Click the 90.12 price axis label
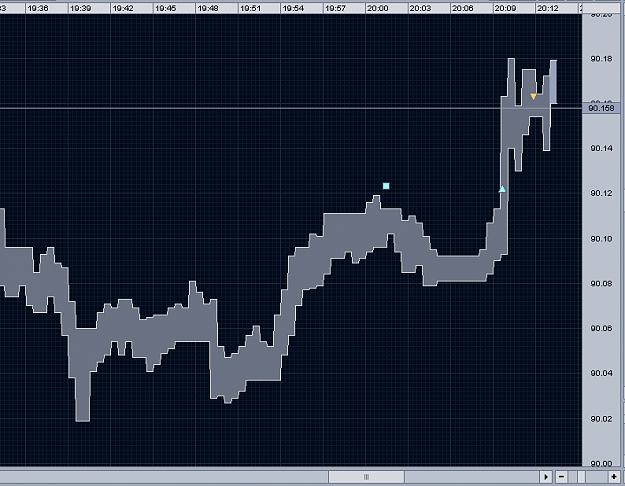The width and height of the screenshot is (625, 486). coord(601,193)
